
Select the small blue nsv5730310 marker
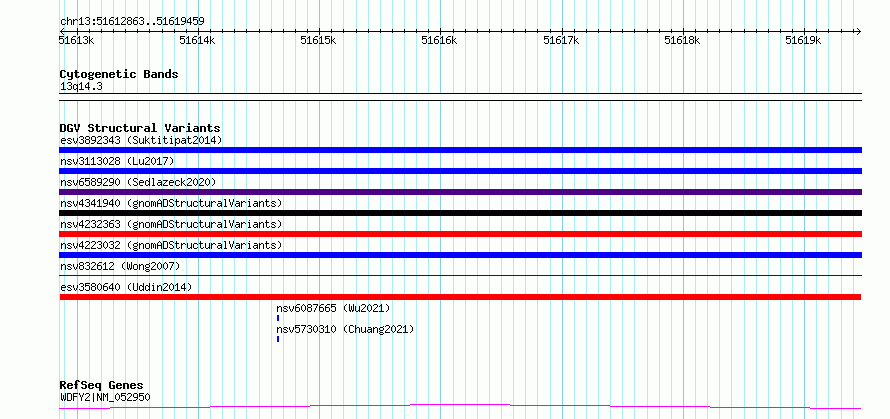pyautogui.click(x=278, y=339)
